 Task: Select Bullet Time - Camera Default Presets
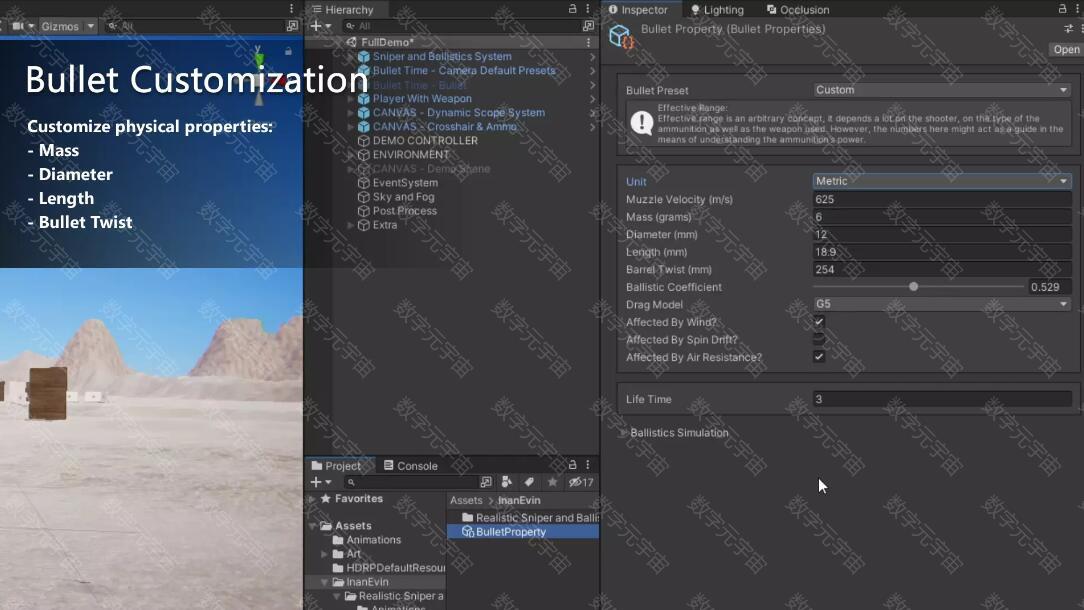click(x=464, y=71)
